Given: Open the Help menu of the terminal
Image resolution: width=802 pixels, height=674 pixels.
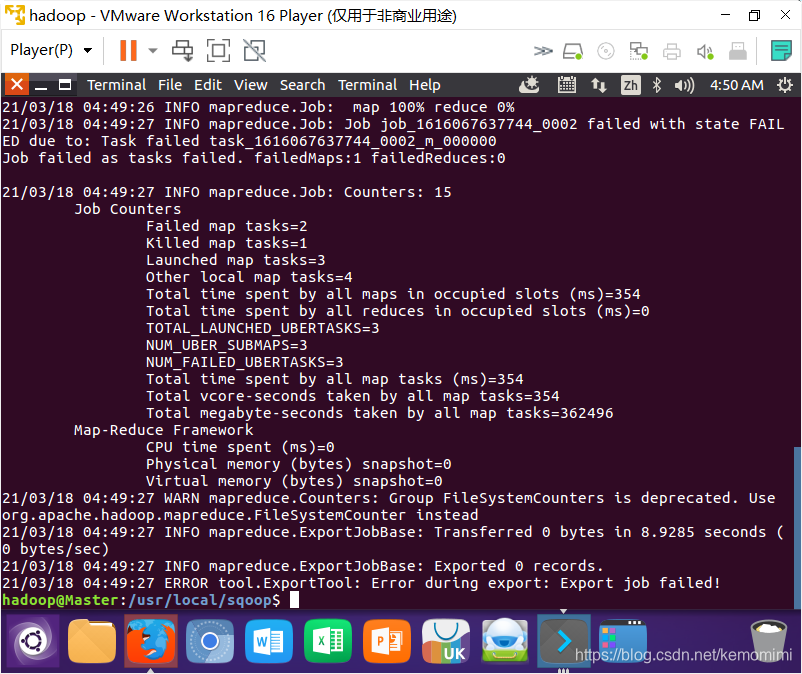Looking at the screenshot, I should (424, 85).
